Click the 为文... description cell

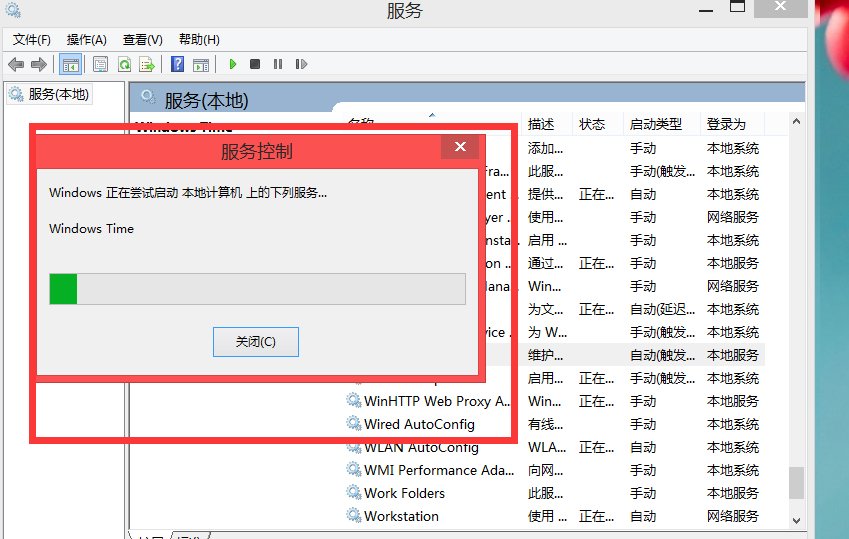click(545, 309)
